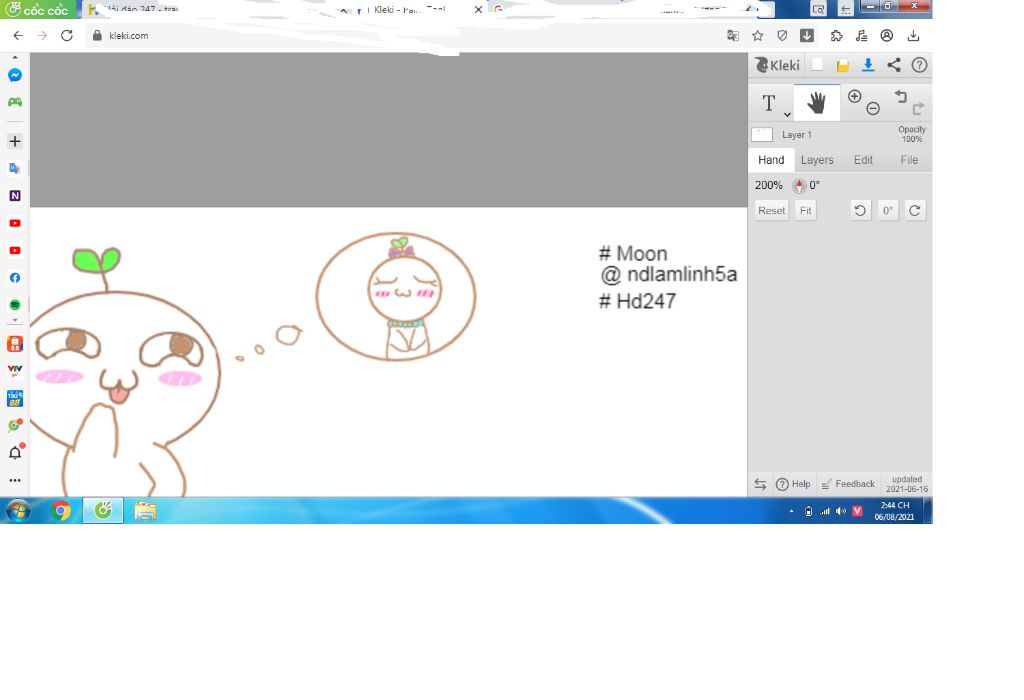Open the Feedback link
1024x700 pixels.
click(848, 484)
